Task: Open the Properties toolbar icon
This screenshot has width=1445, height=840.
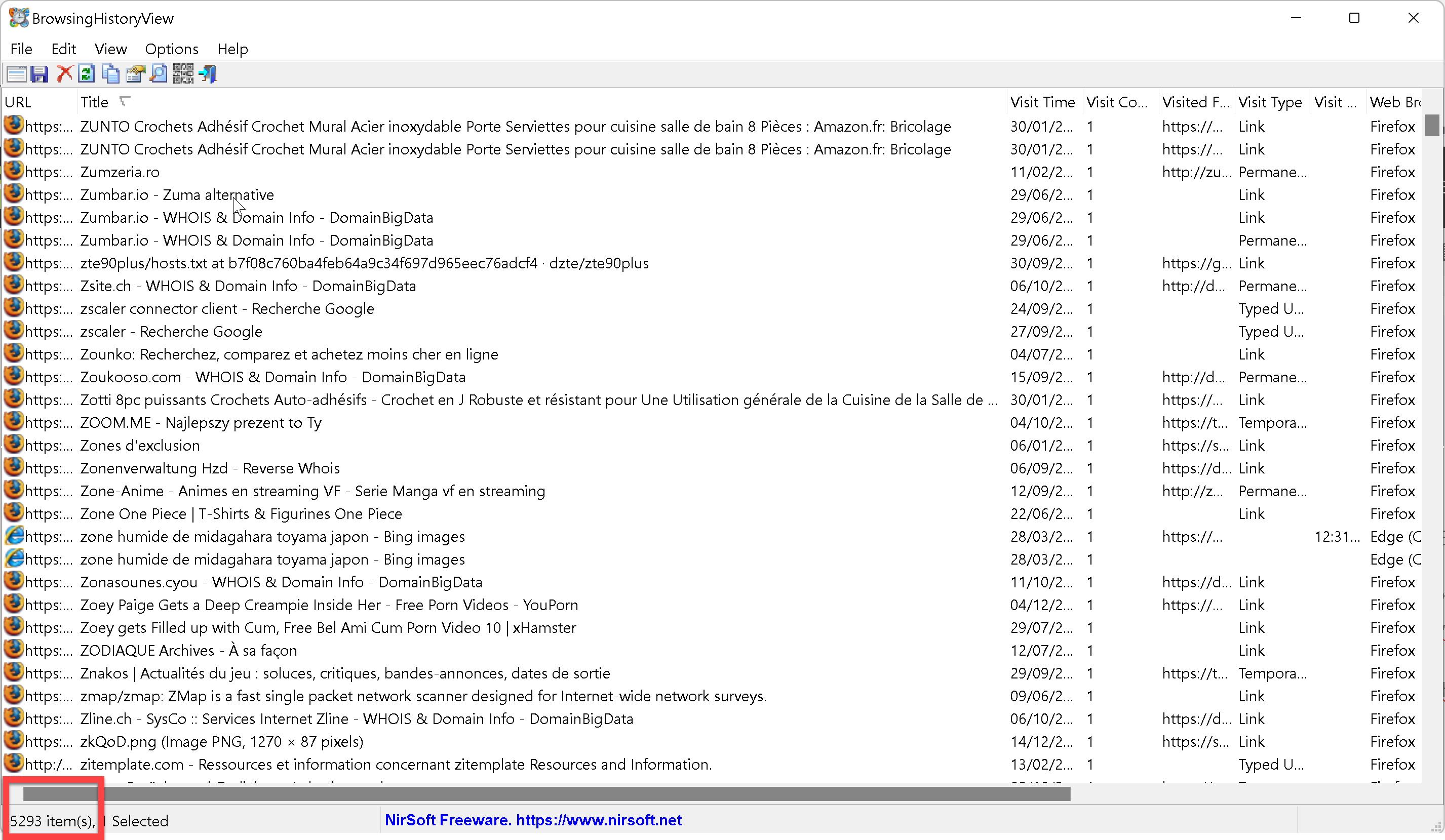Action: pos(135,74)
